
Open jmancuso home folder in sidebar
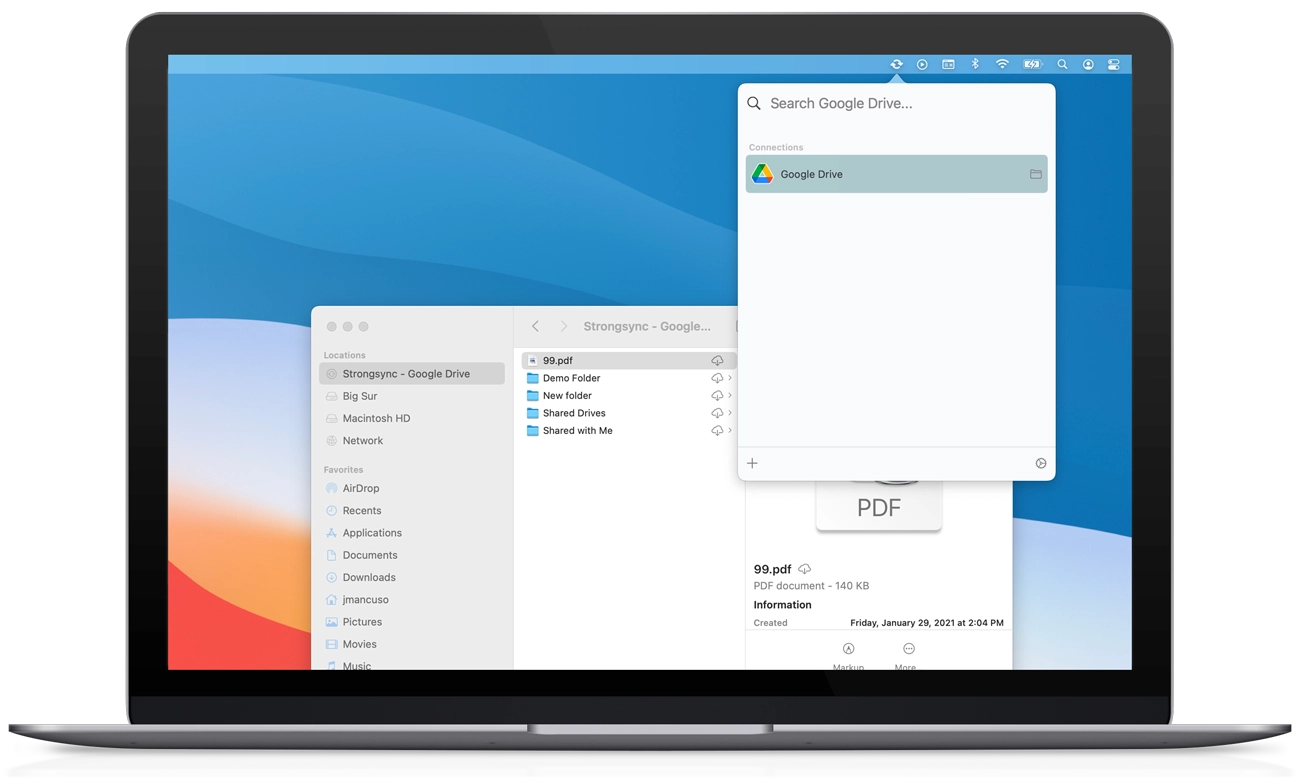[411, 600]
